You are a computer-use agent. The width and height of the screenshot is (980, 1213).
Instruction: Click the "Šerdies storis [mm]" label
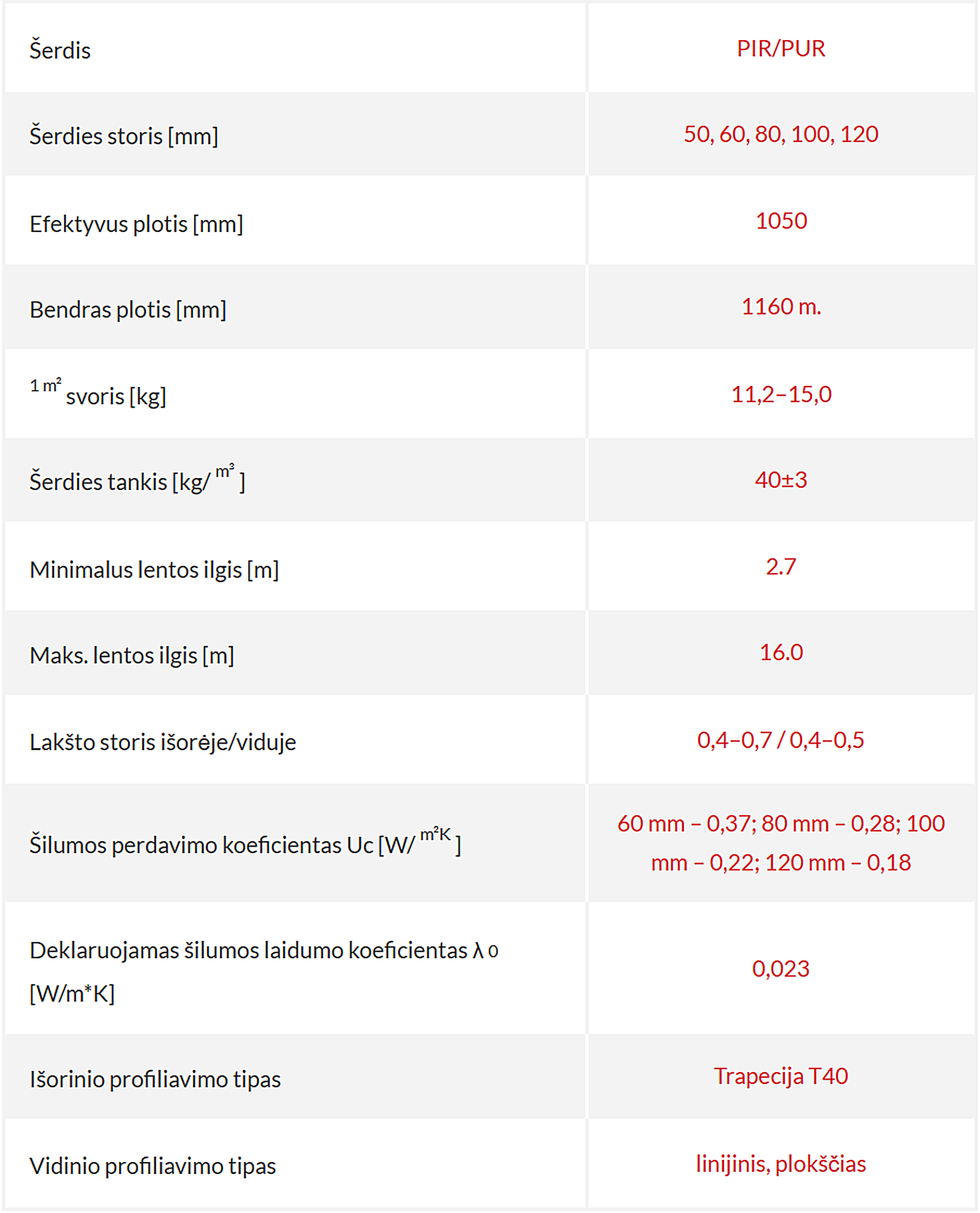pos(124,136)
